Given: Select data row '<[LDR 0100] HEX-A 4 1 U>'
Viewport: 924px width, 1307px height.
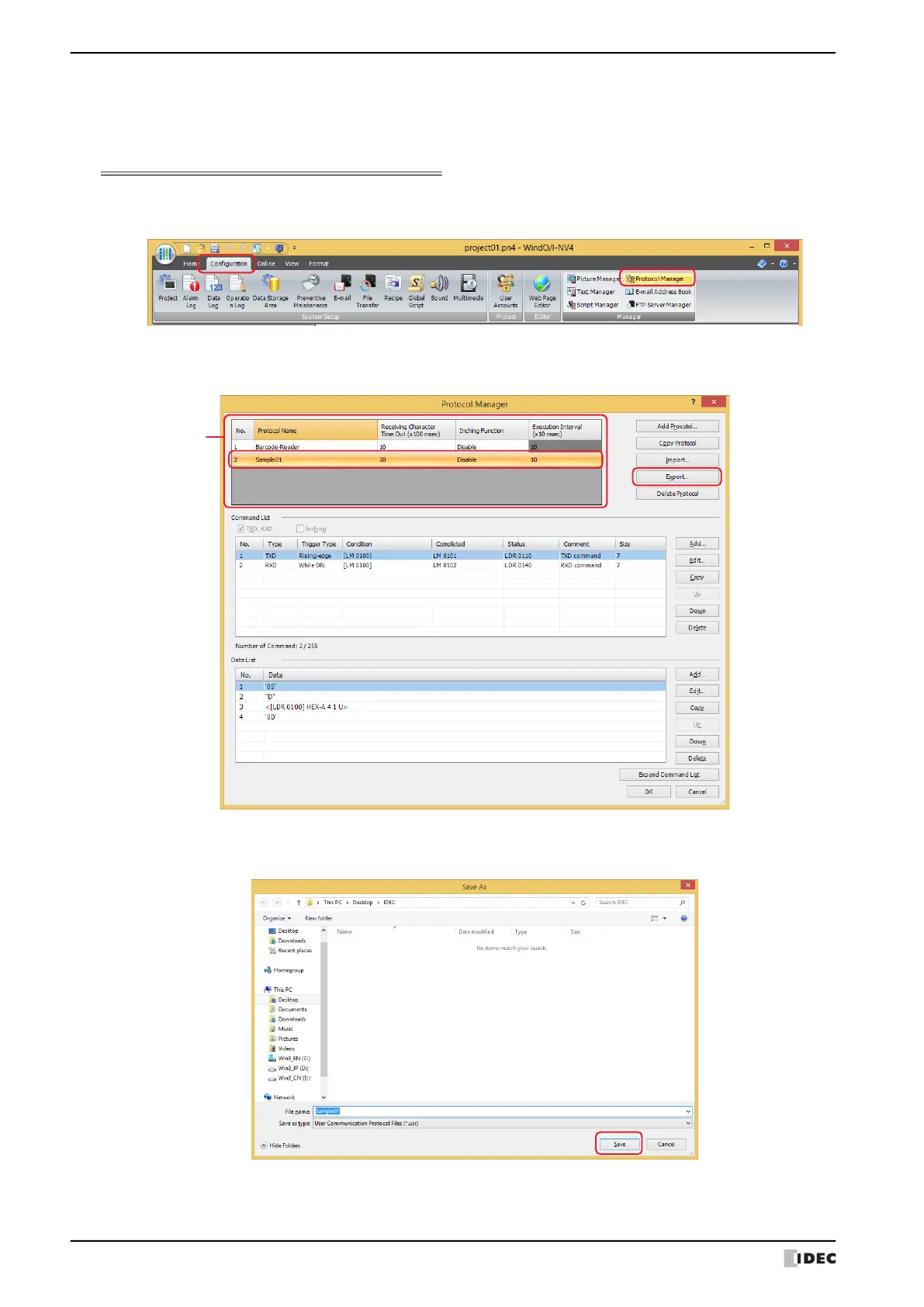Looking at the screenshot, I should [x=450, y=707].
